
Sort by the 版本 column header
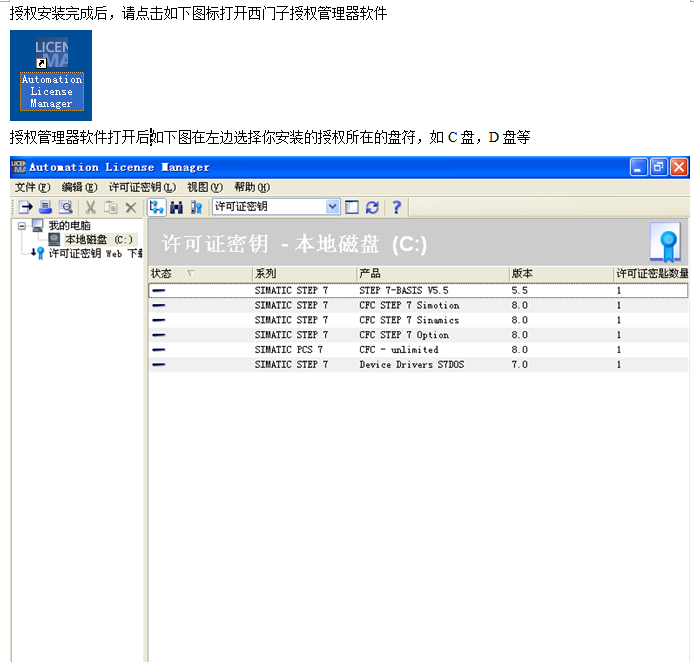[x=561, y=273]
